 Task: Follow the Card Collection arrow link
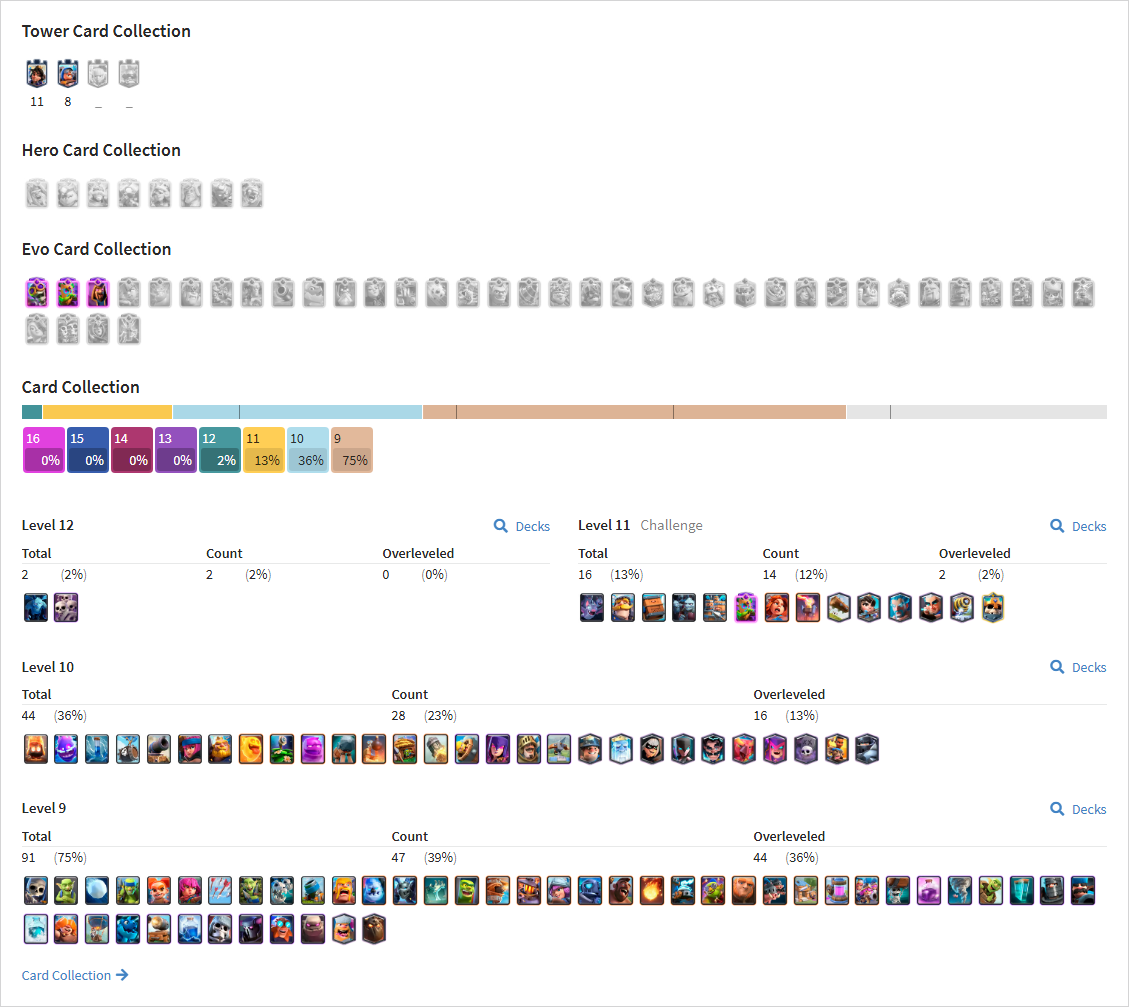pyautogui.click(x=75, y=975)
